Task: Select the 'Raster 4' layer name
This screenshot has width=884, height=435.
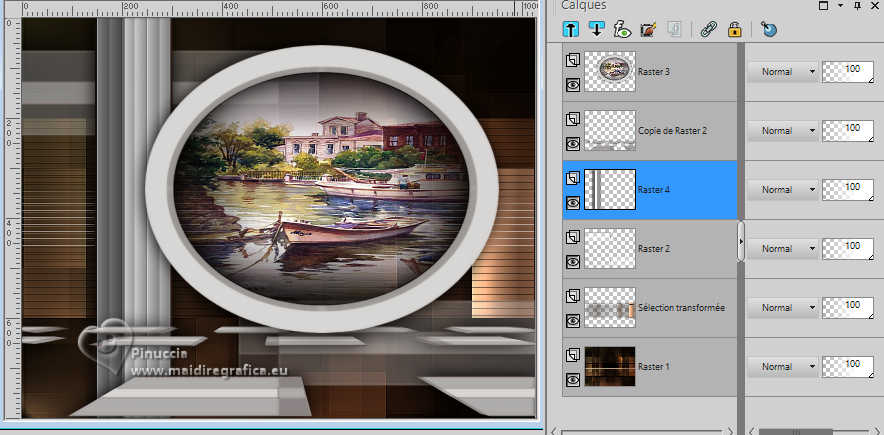Action: click(x=653, y=190)
